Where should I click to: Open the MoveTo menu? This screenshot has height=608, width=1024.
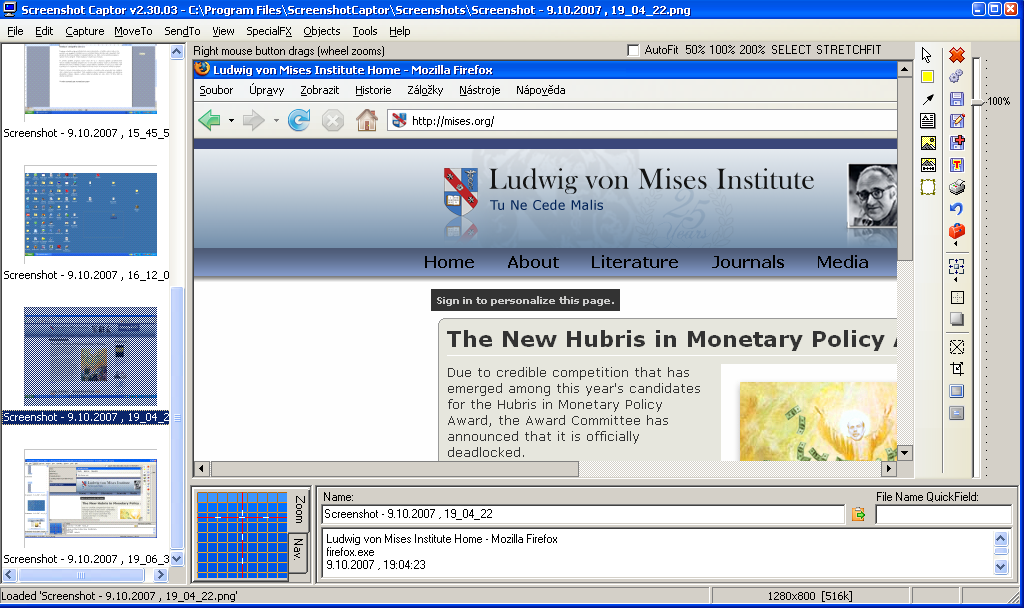pos(133,31)
